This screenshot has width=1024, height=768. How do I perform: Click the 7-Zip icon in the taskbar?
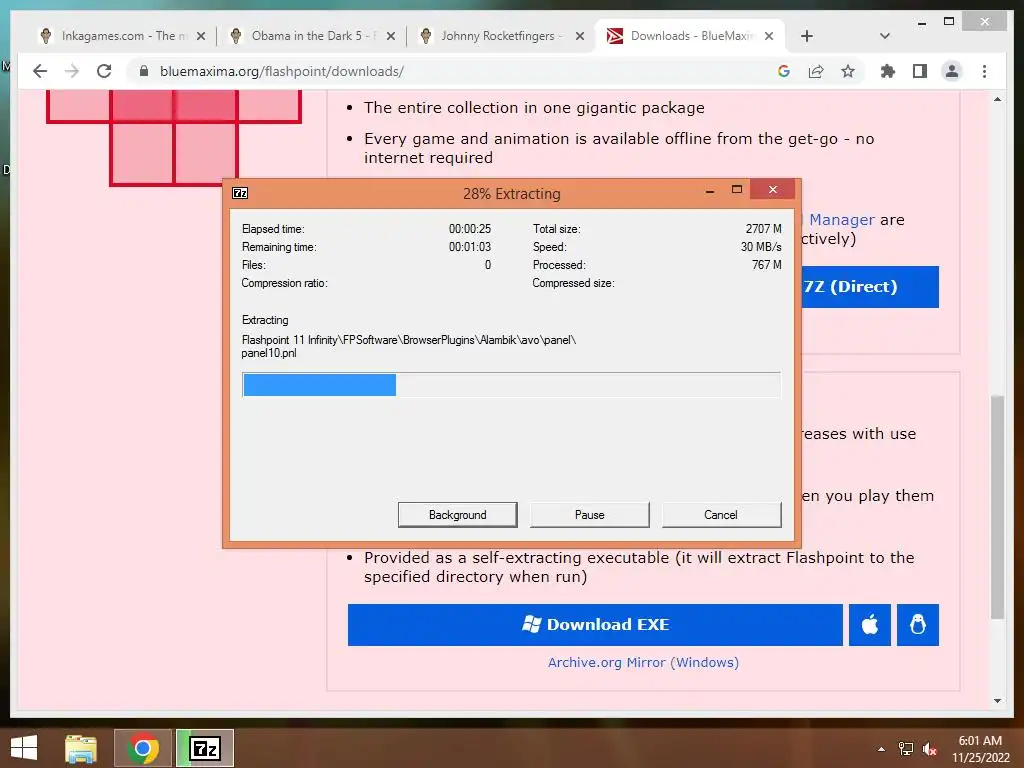[205, 748]
